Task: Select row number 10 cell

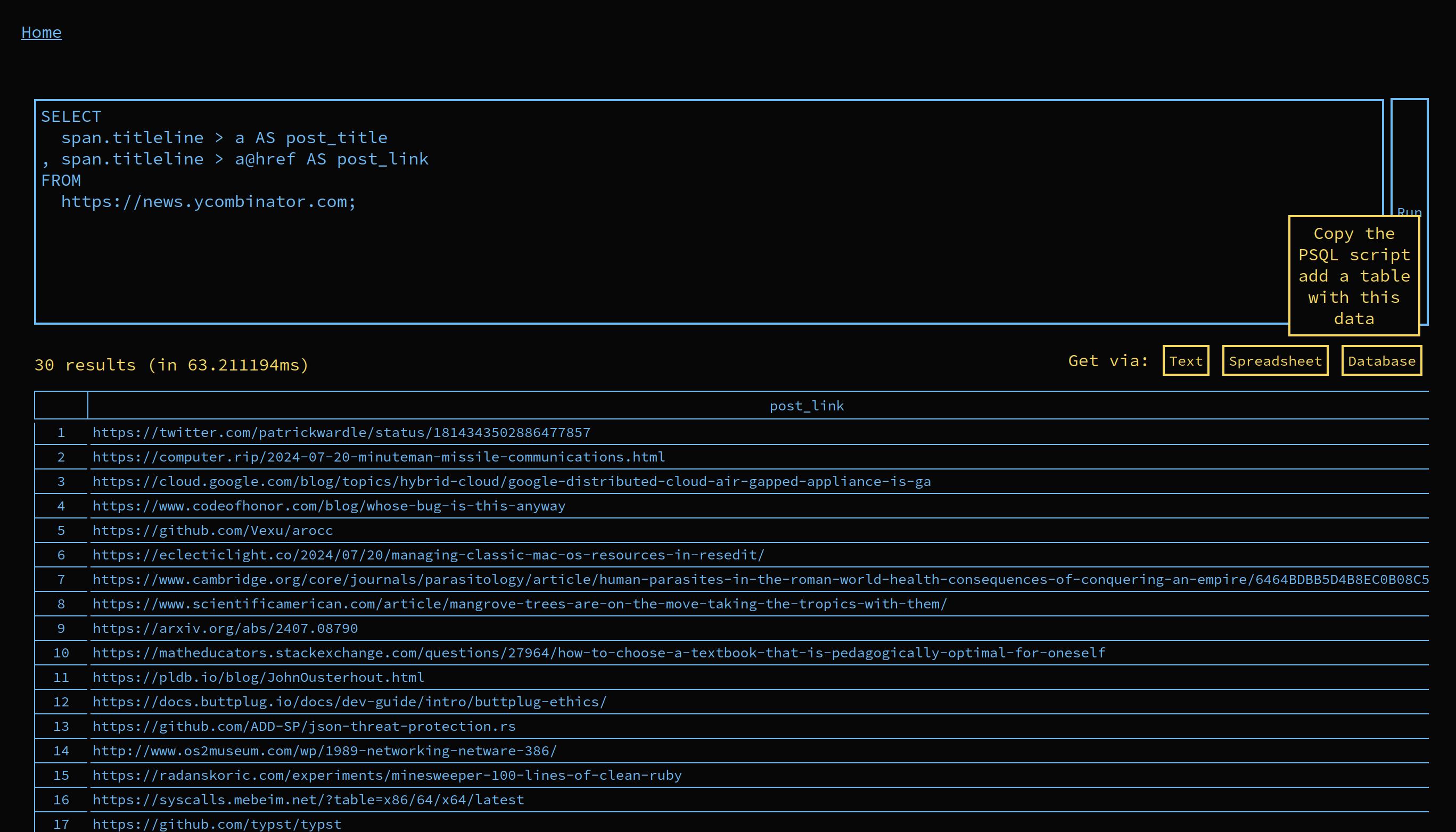Action: [x=61, y=653]
